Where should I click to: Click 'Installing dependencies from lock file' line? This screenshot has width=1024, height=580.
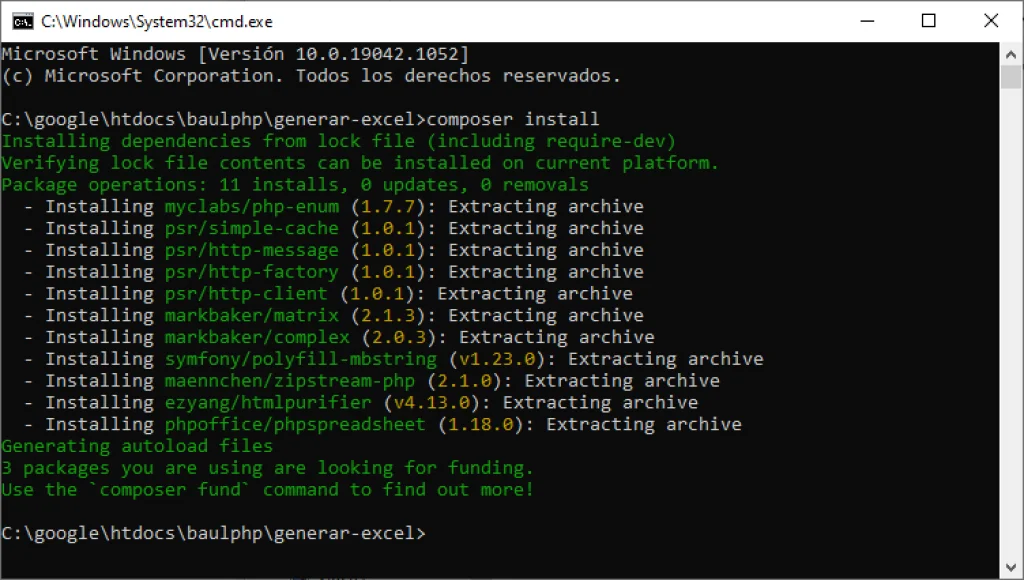click(x=338, y=141)
